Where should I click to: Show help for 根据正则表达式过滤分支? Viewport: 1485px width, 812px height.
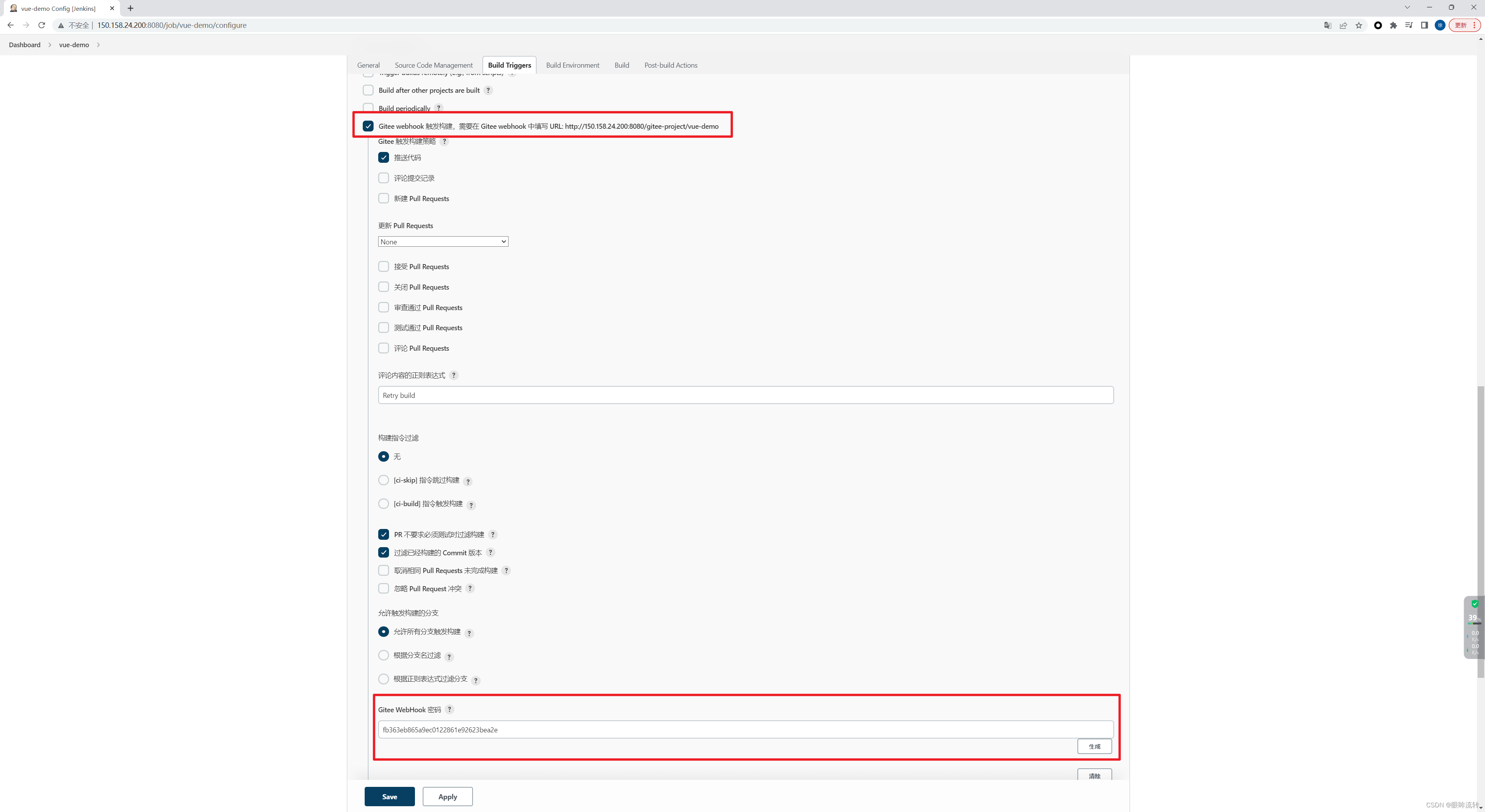coord(476,681)
